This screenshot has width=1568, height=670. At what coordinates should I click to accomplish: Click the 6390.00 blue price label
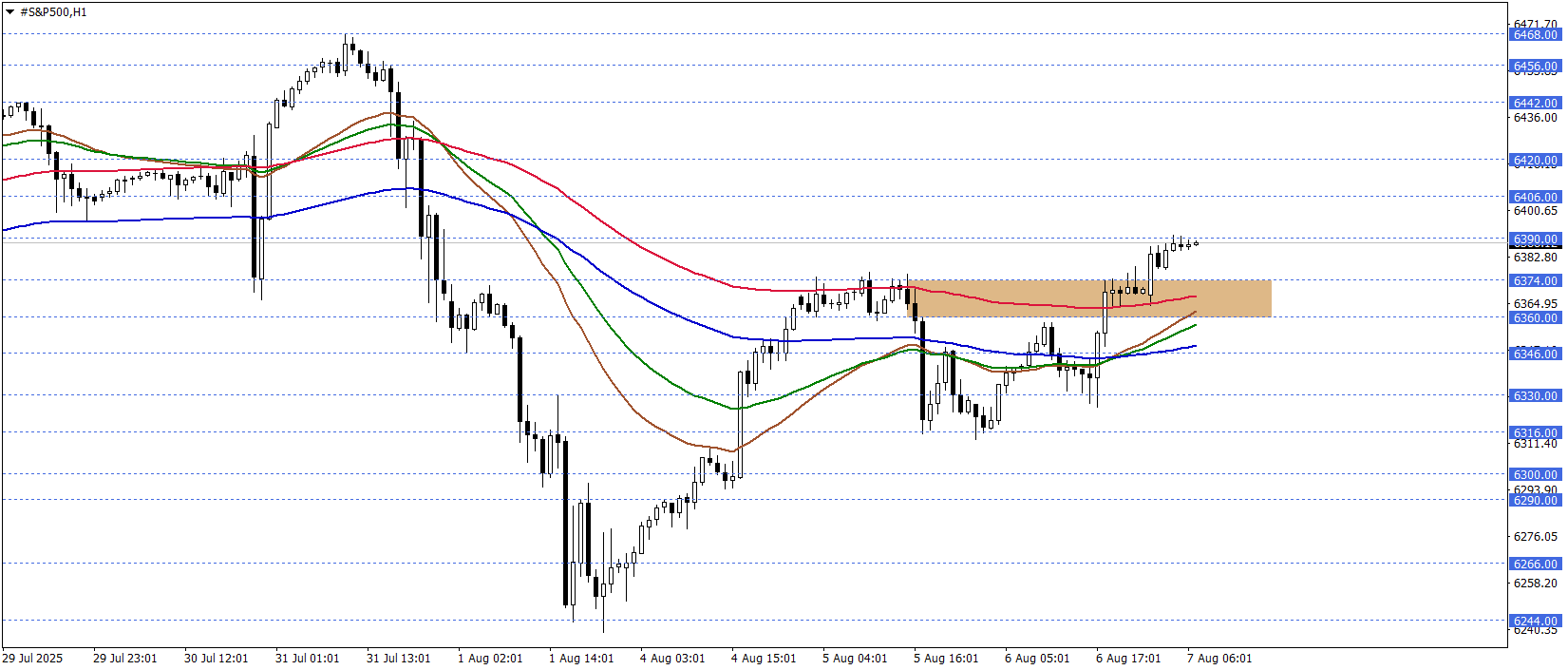pyautogui.click(x=1535, y=239)
